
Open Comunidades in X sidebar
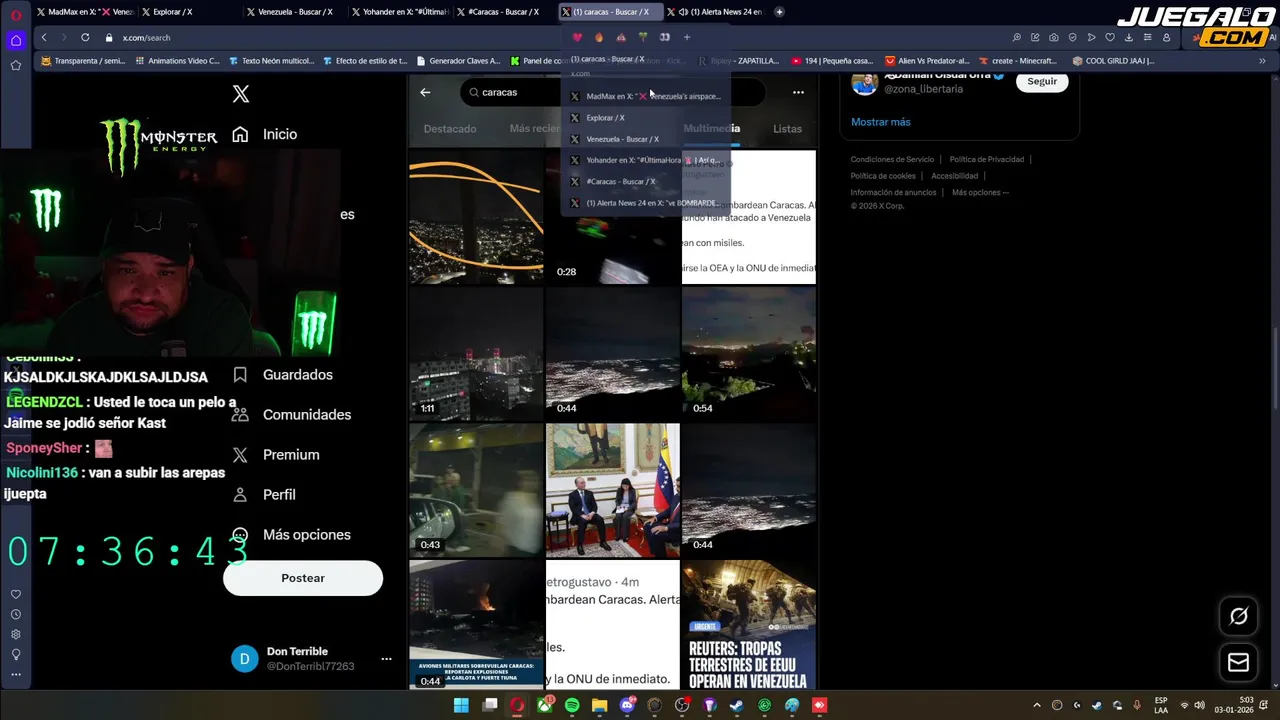pyautogui.click(x=291, y=415)
